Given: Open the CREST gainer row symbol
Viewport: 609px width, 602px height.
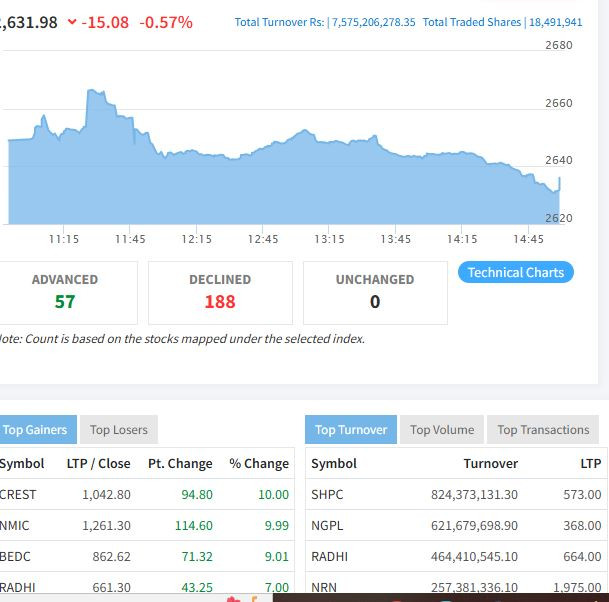Looking at the screenshot, I should [x=18, y=494].
